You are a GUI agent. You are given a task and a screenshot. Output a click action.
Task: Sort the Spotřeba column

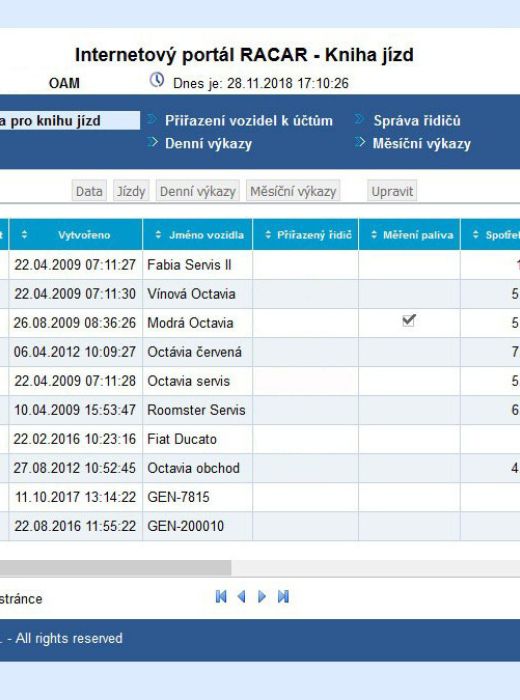pos(475,235)
